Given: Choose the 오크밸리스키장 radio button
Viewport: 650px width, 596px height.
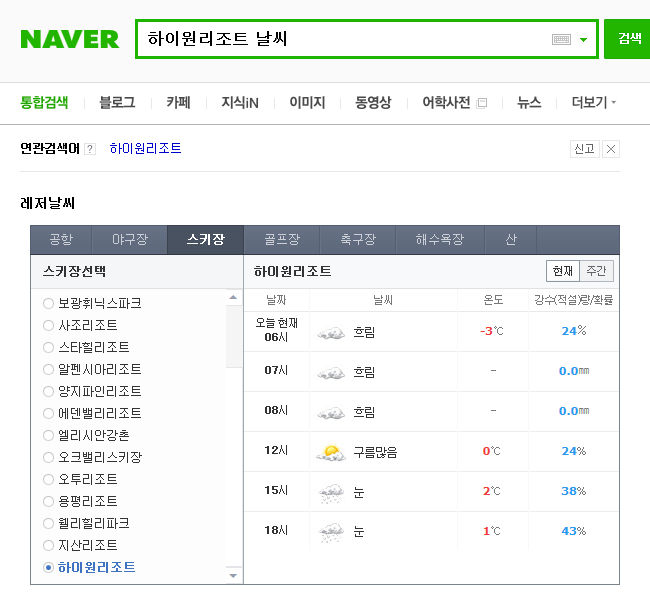Looking at the screenshot, I should point(49,458).
